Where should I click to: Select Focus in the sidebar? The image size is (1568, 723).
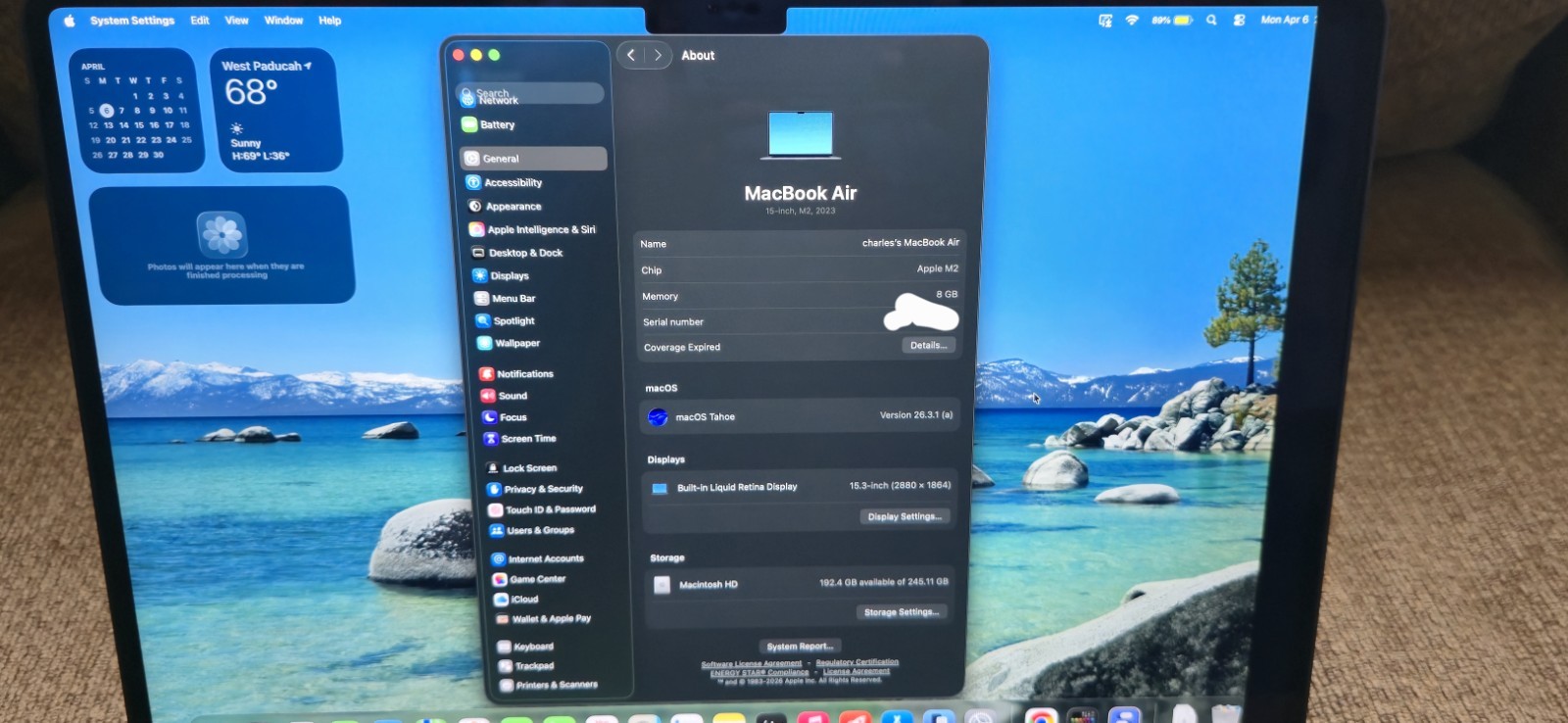click(505, 417)
